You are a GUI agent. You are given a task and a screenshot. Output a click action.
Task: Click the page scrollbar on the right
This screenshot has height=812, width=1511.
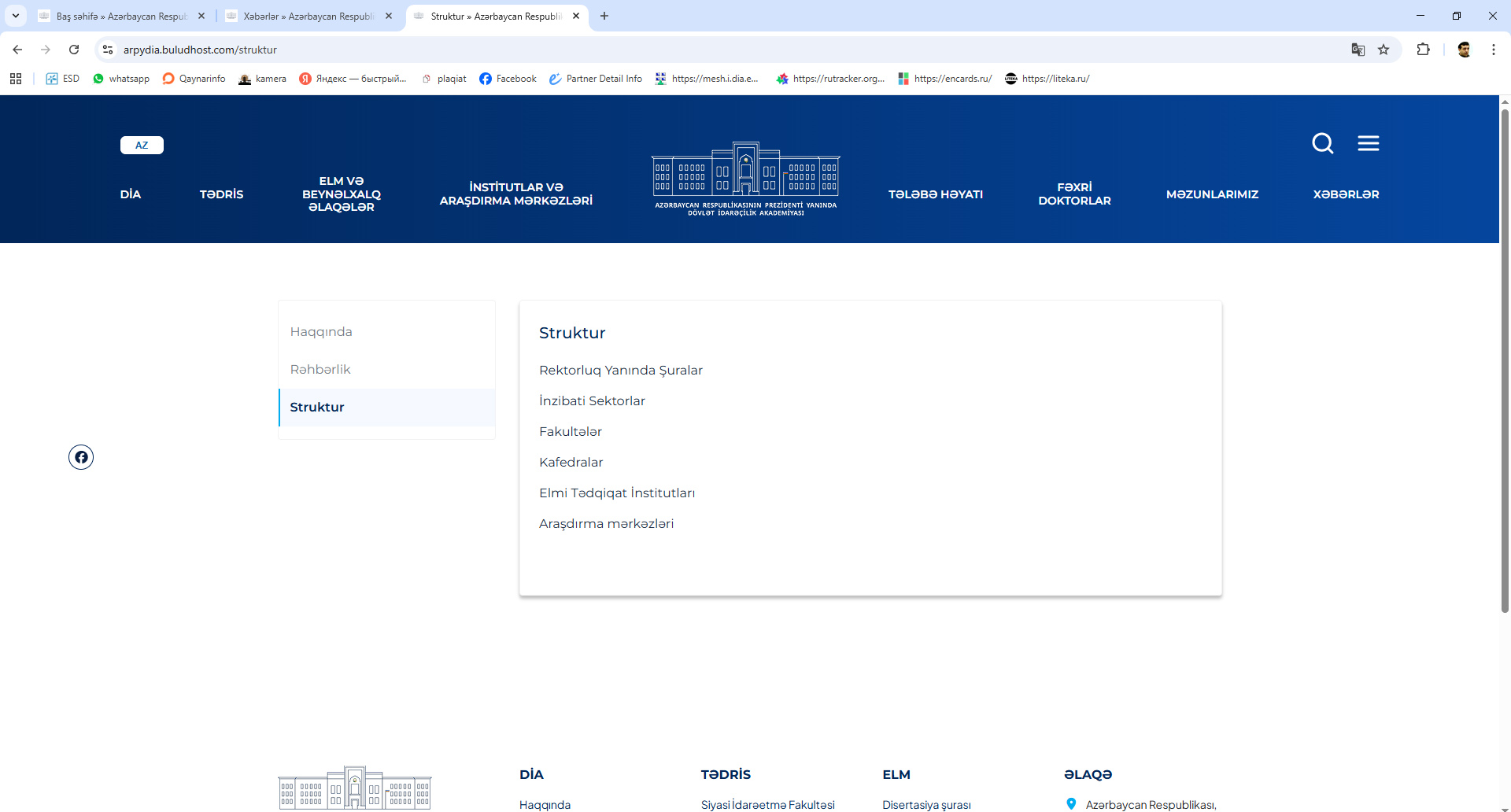coord(1504,315)
